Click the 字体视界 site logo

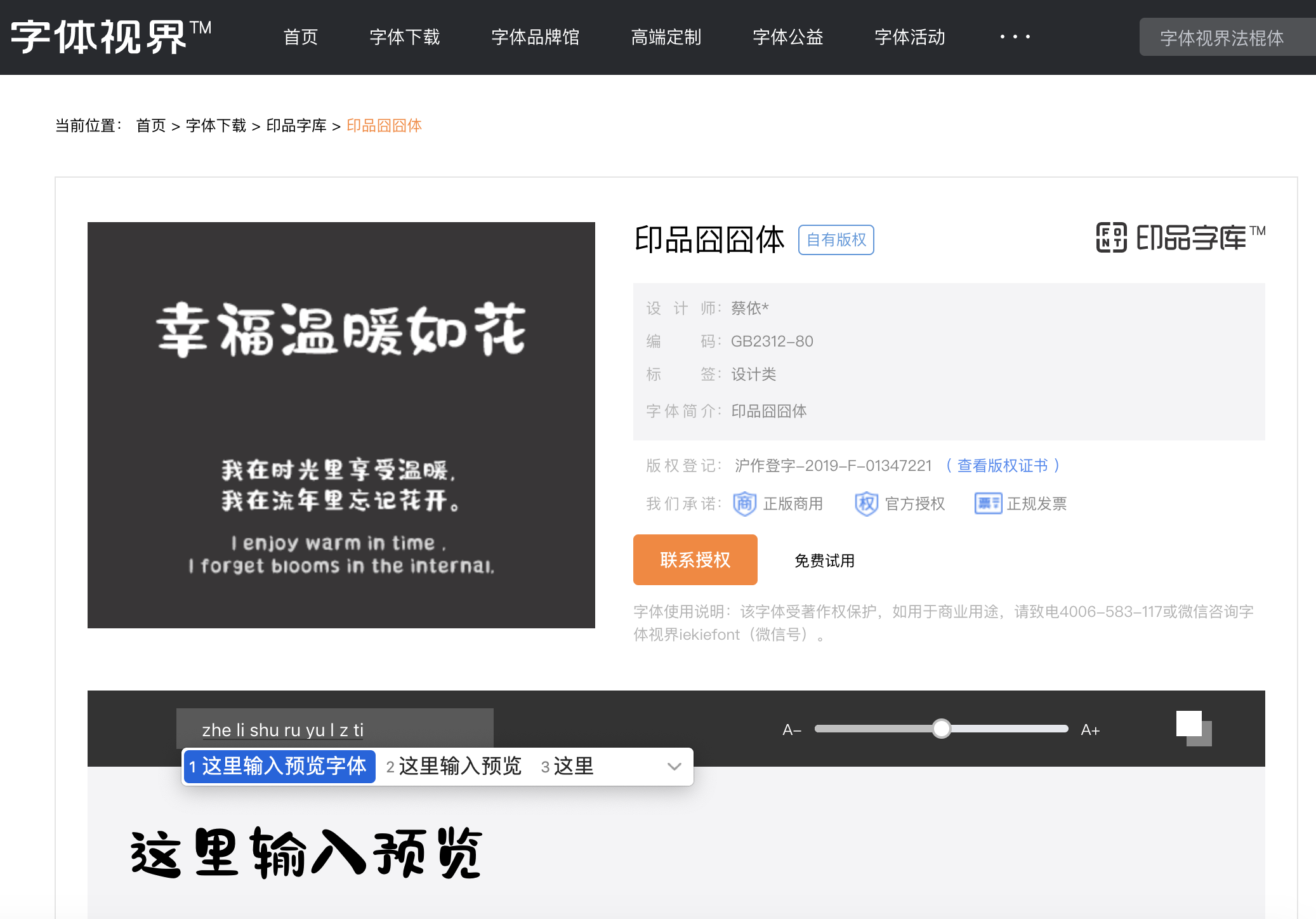(111, 37)
